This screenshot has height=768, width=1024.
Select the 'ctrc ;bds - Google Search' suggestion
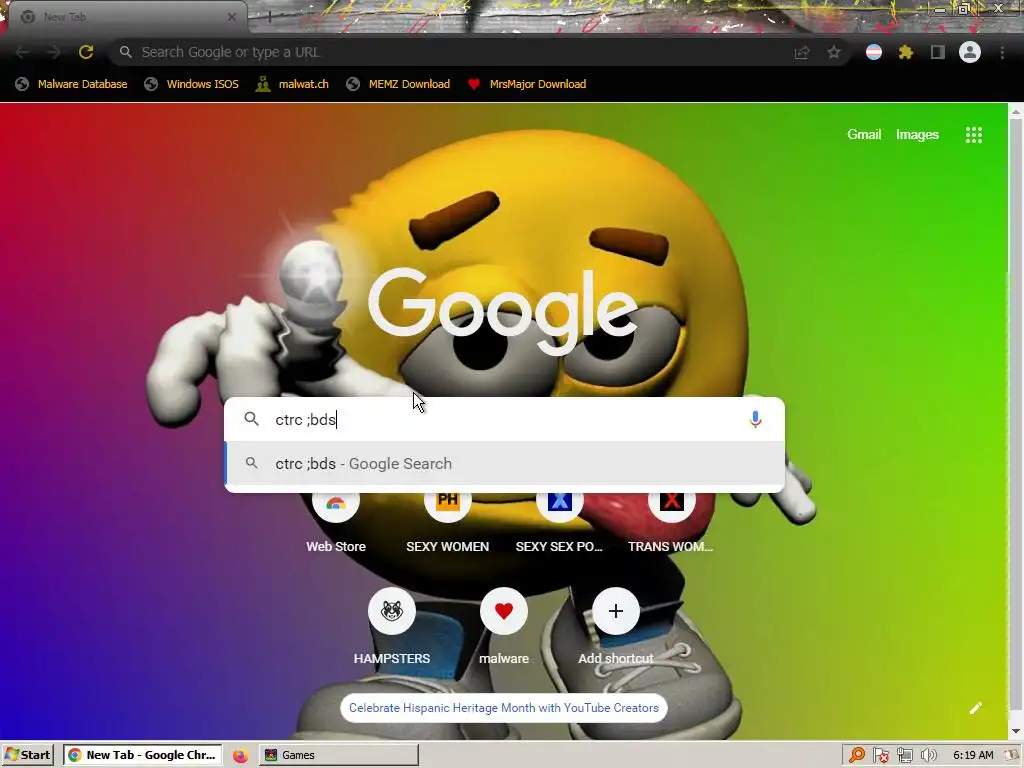tap(504, 464)
